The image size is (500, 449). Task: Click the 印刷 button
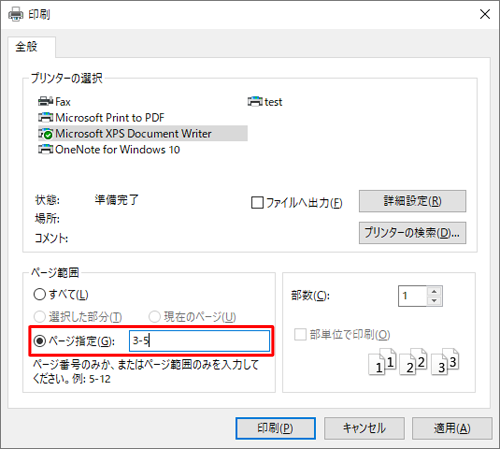(275, 428)
